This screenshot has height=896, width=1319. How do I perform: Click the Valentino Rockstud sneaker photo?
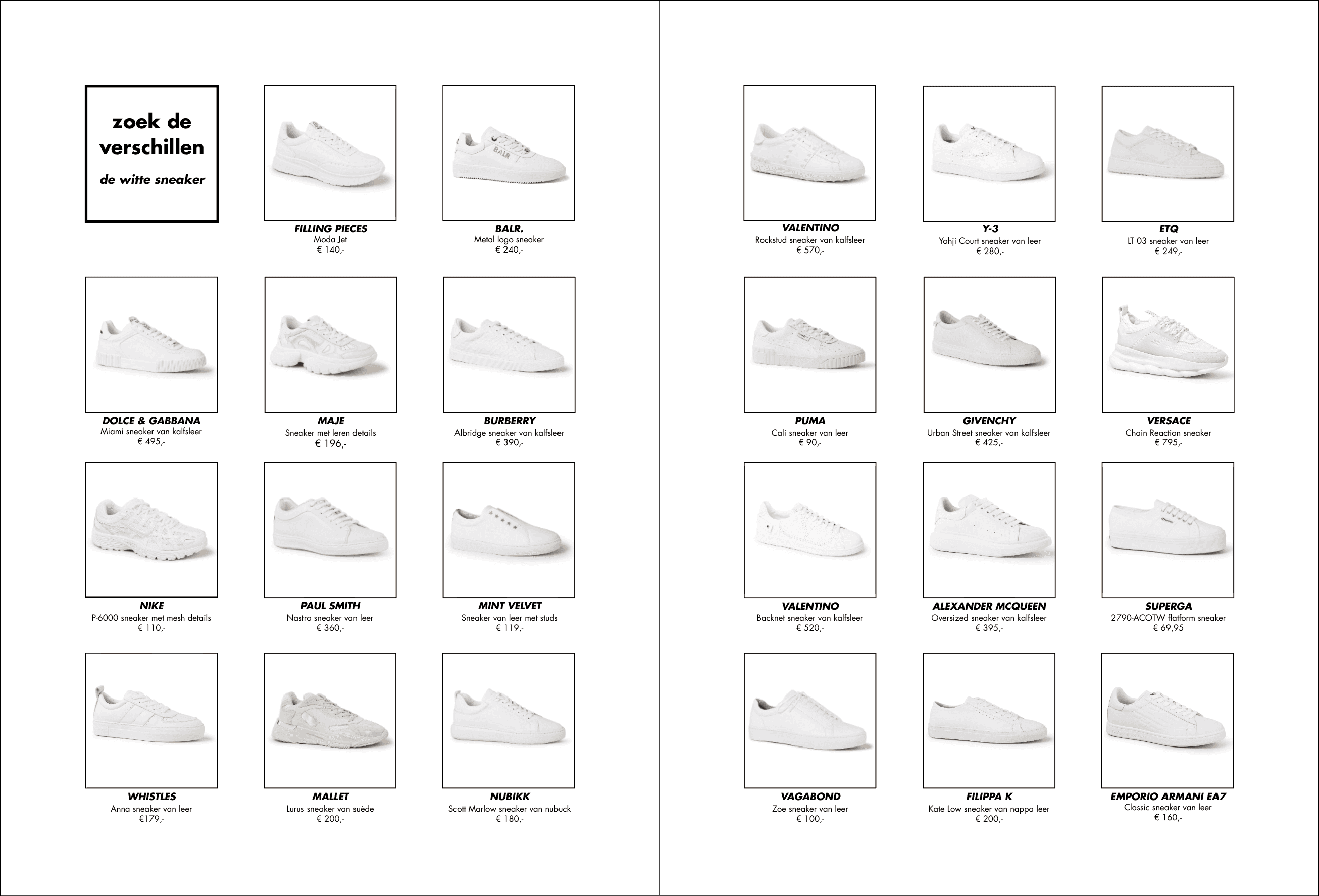coord(810,153)
